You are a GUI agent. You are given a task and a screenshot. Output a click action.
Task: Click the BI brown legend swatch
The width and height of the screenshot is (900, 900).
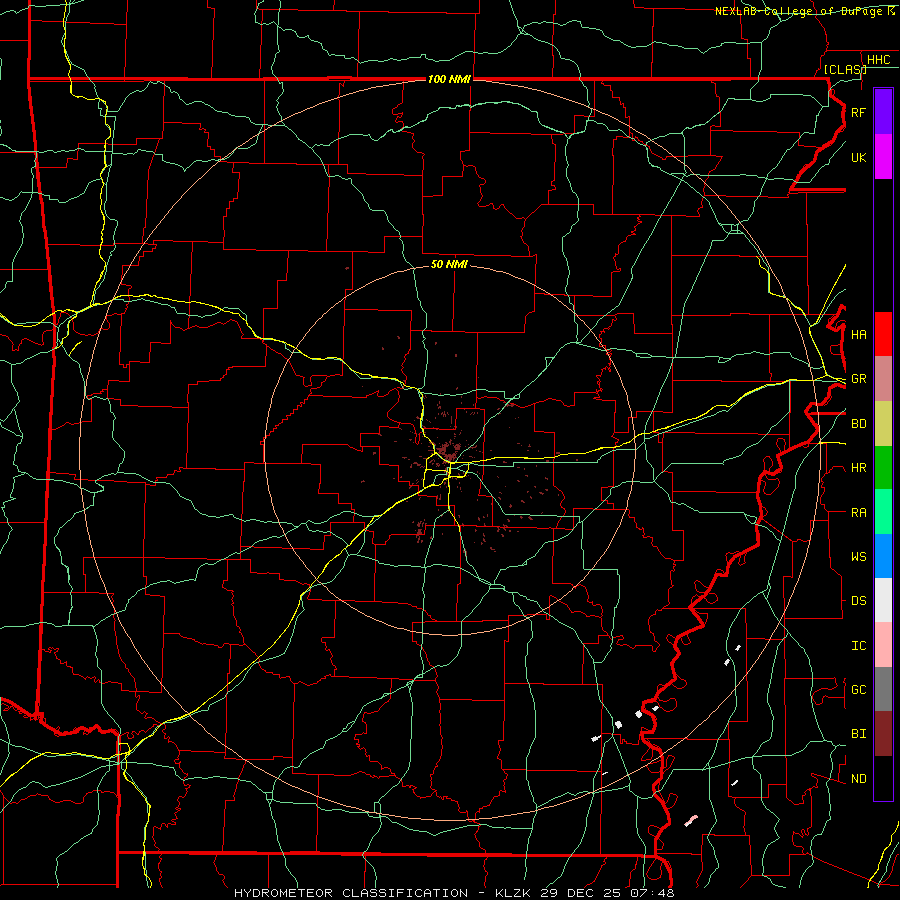pyautogui.click(x=883, y=734)
